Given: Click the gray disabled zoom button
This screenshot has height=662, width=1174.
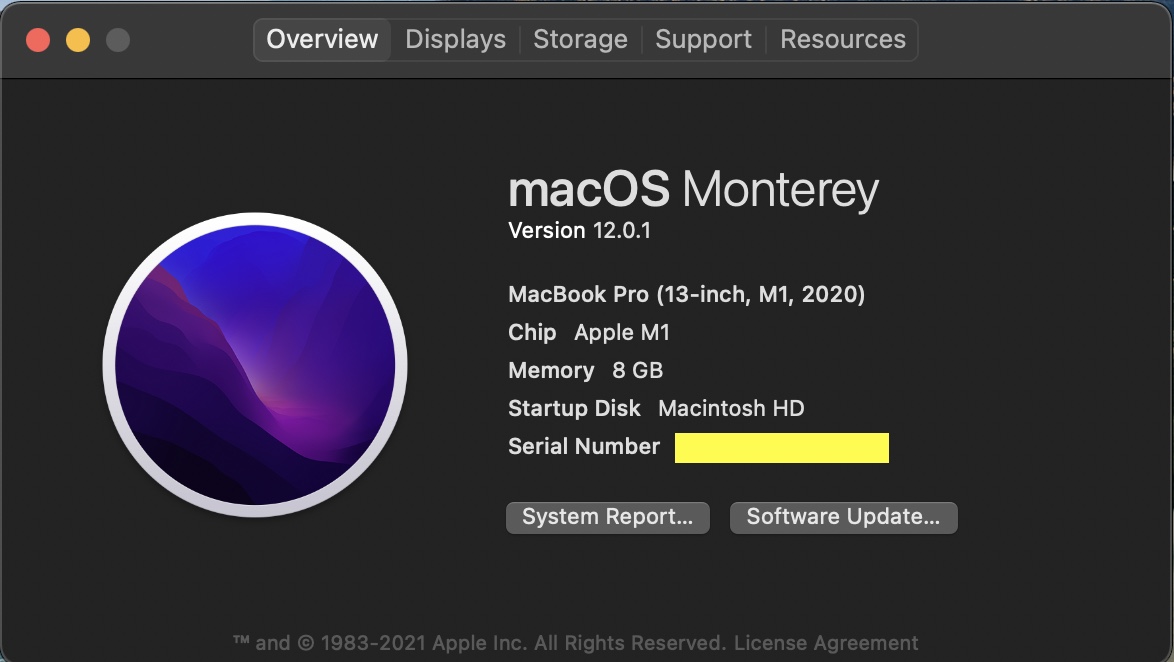Looking at the screenshot, I should click(x=118, y=40).
